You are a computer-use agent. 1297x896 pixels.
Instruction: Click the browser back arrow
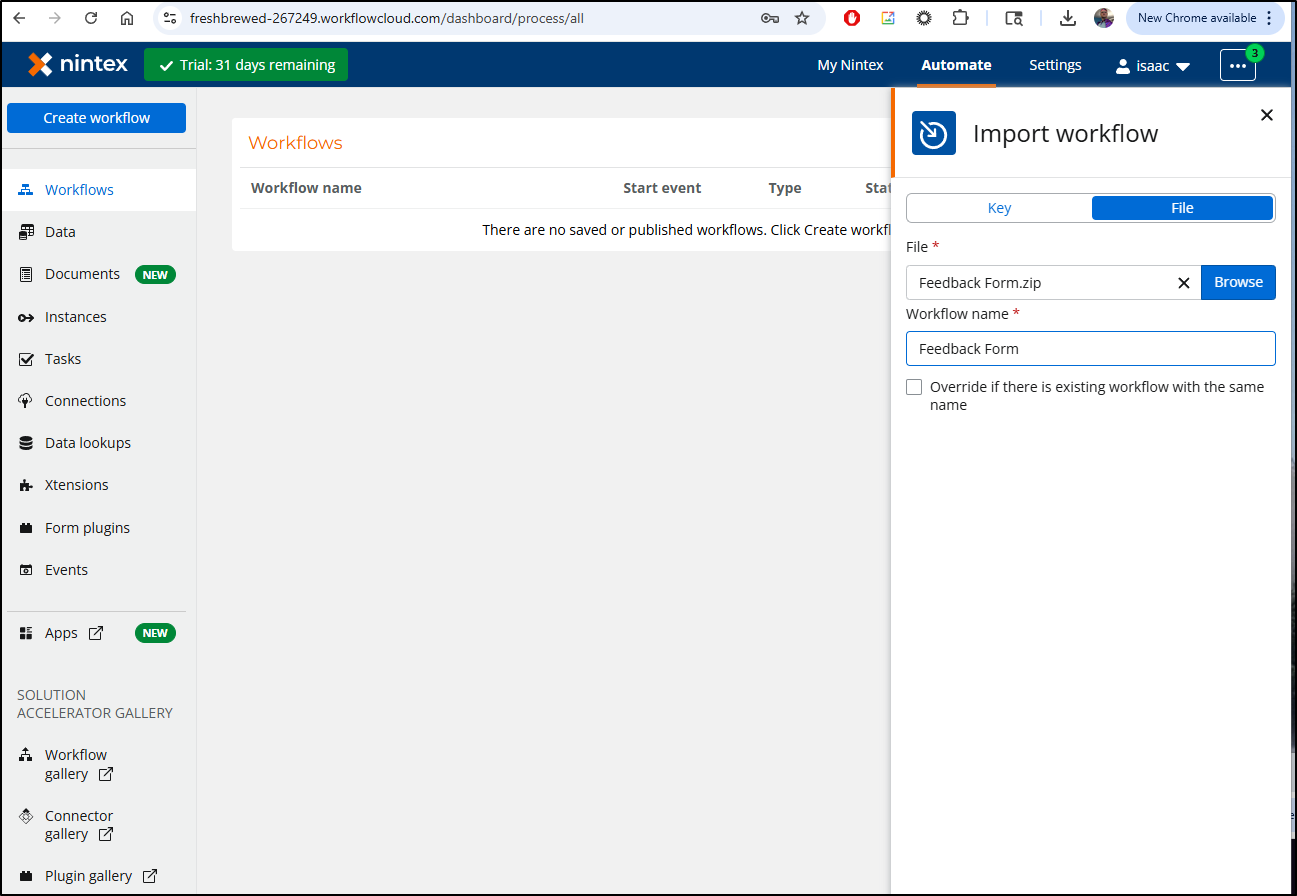(x=19, y=18)
